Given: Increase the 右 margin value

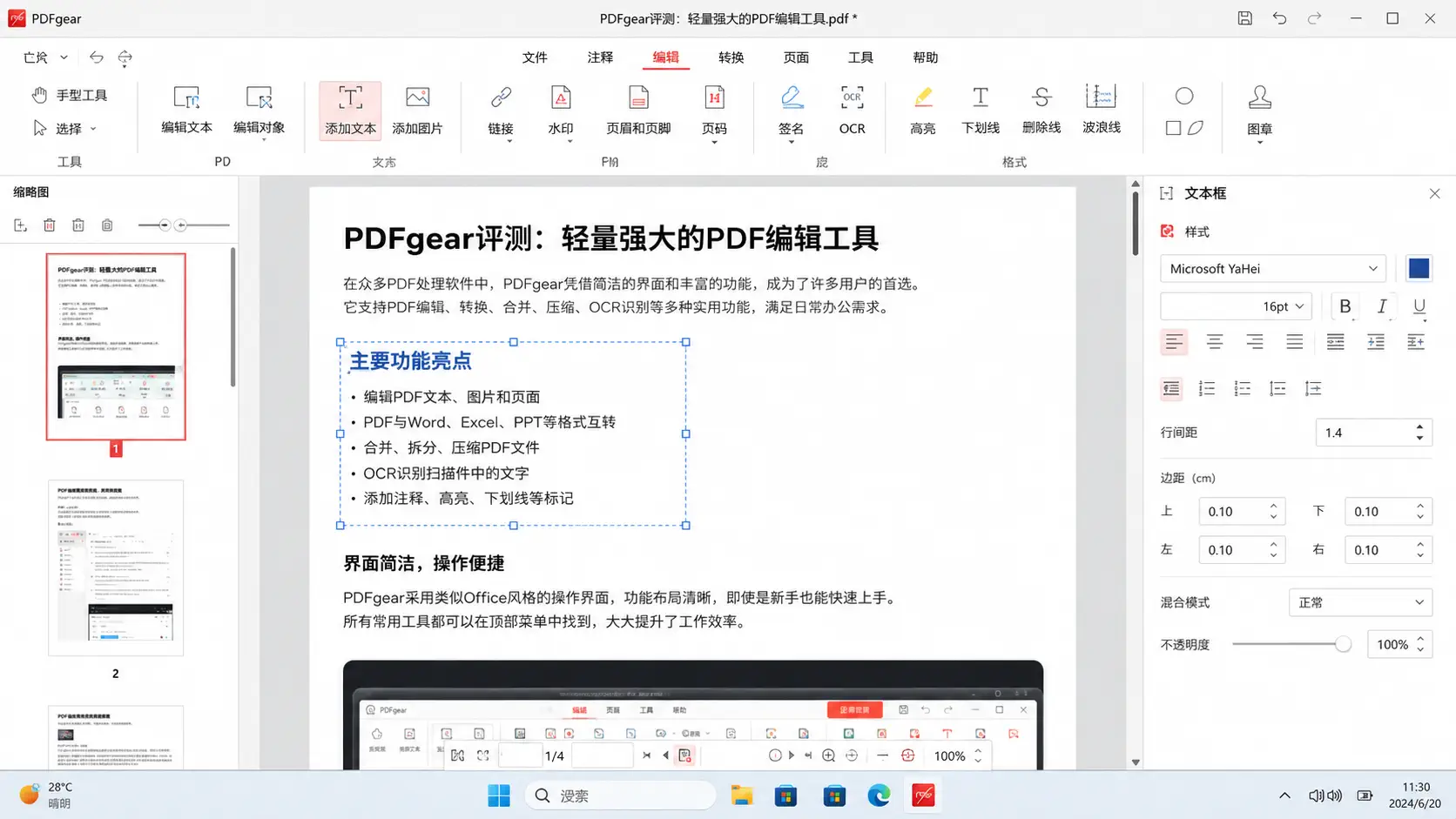Looking at the screenshot, I should click(x=1420, y=545).
